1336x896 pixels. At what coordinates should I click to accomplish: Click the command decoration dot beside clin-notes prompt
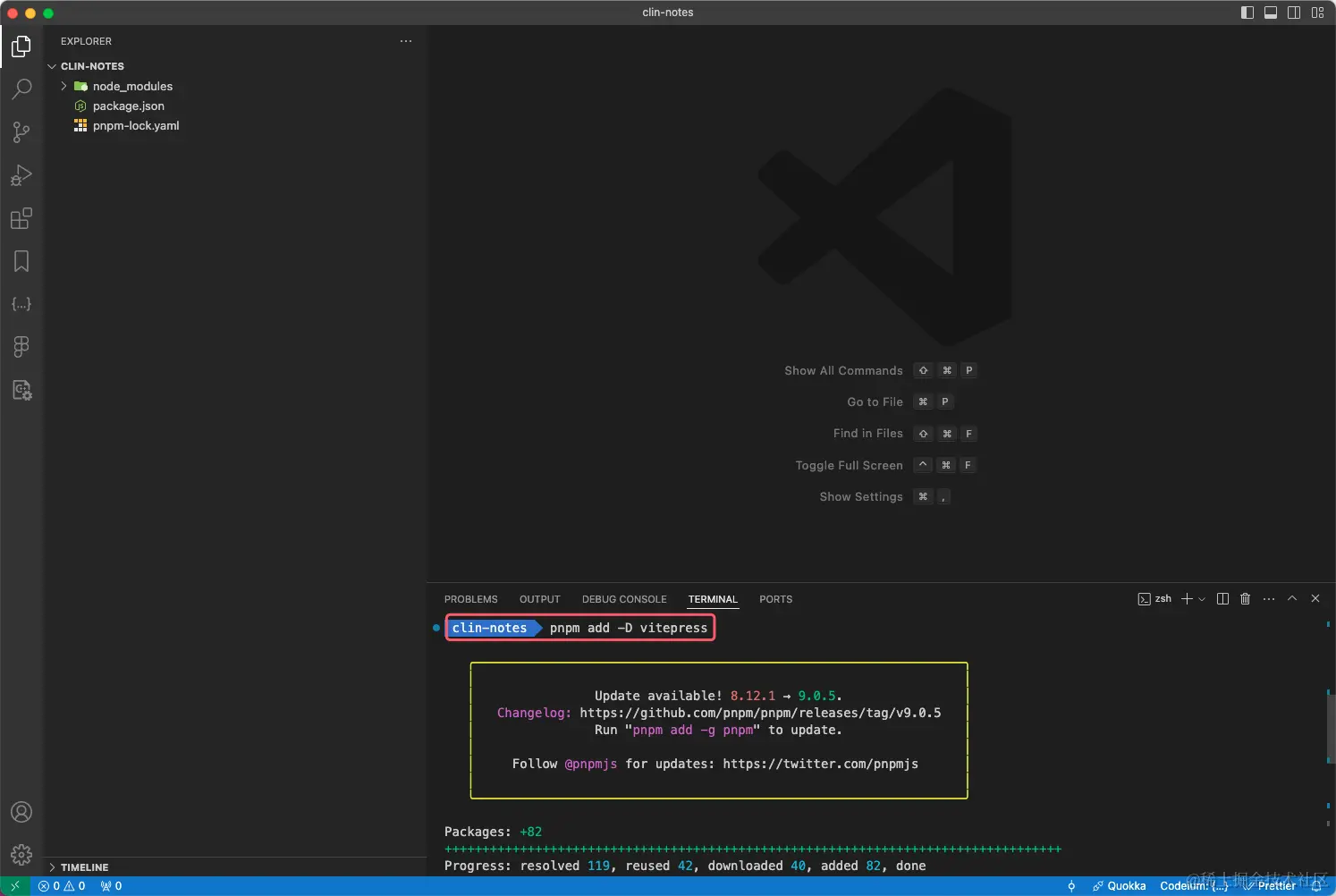(x=436, y=628)
